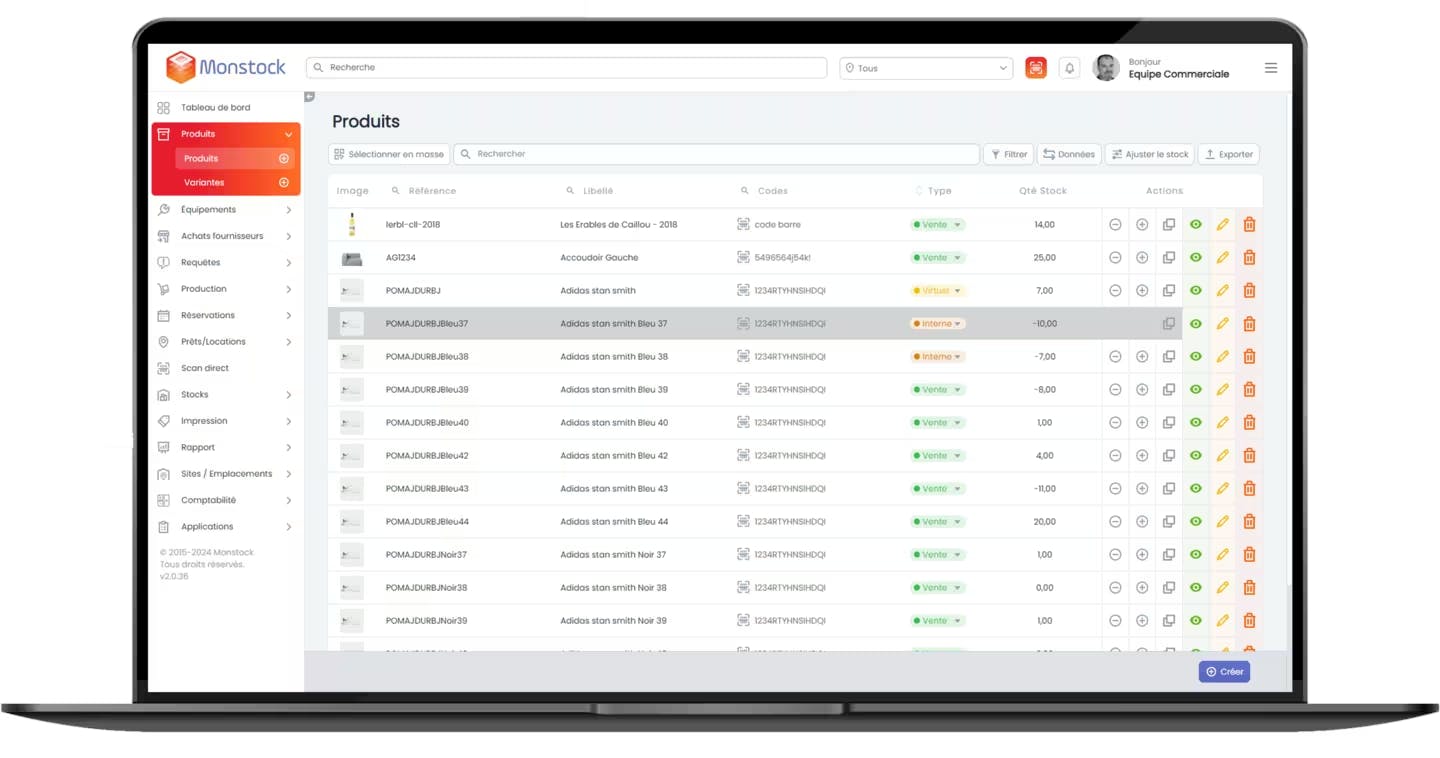The height and width of the screenshot is (758, 1440).
Task: Click barcode icon in AG1234 row
Action: pos(743,258)
